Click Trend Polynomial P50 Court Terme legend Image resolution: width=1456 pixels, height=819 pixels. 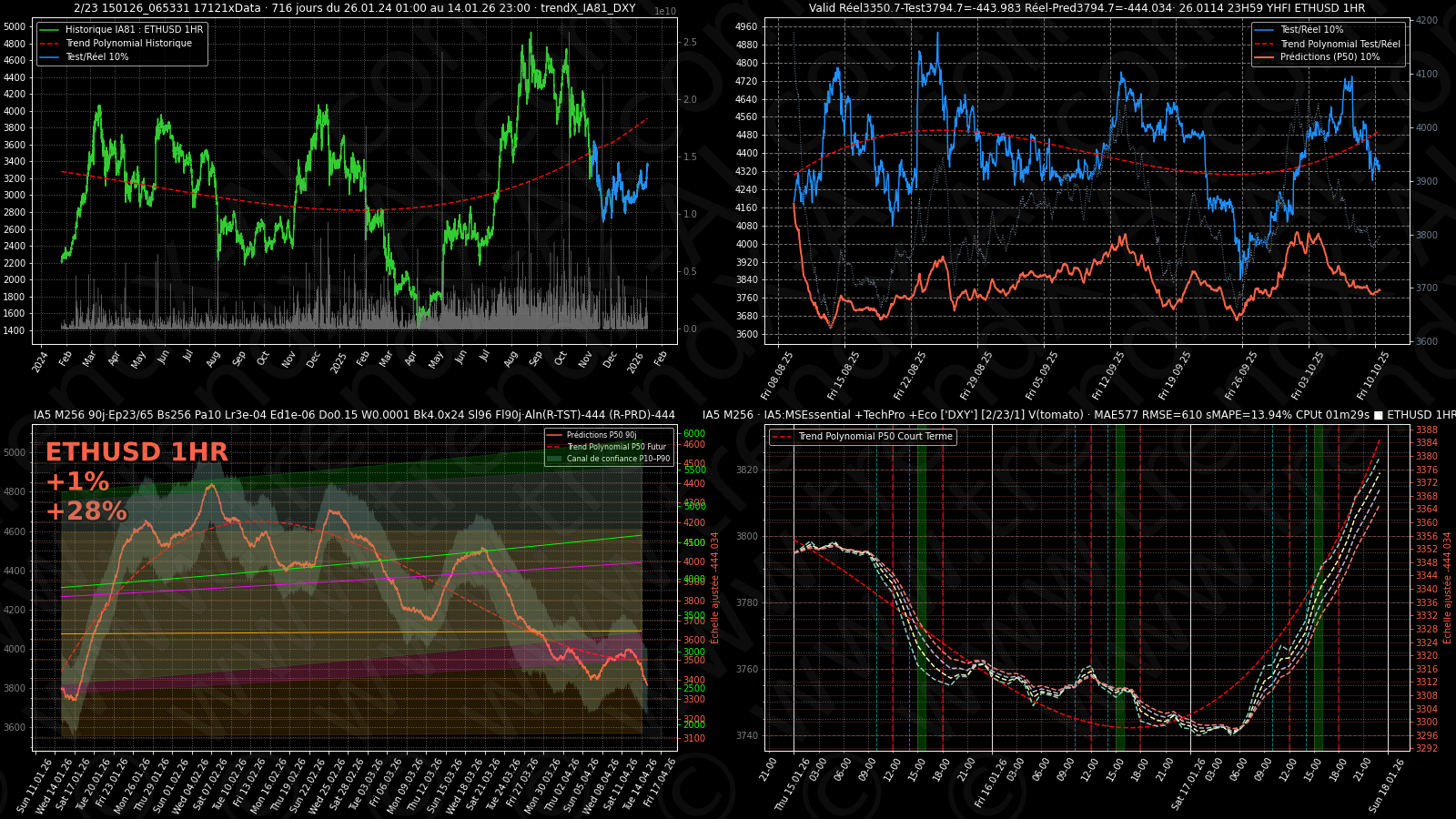(875, 437)
